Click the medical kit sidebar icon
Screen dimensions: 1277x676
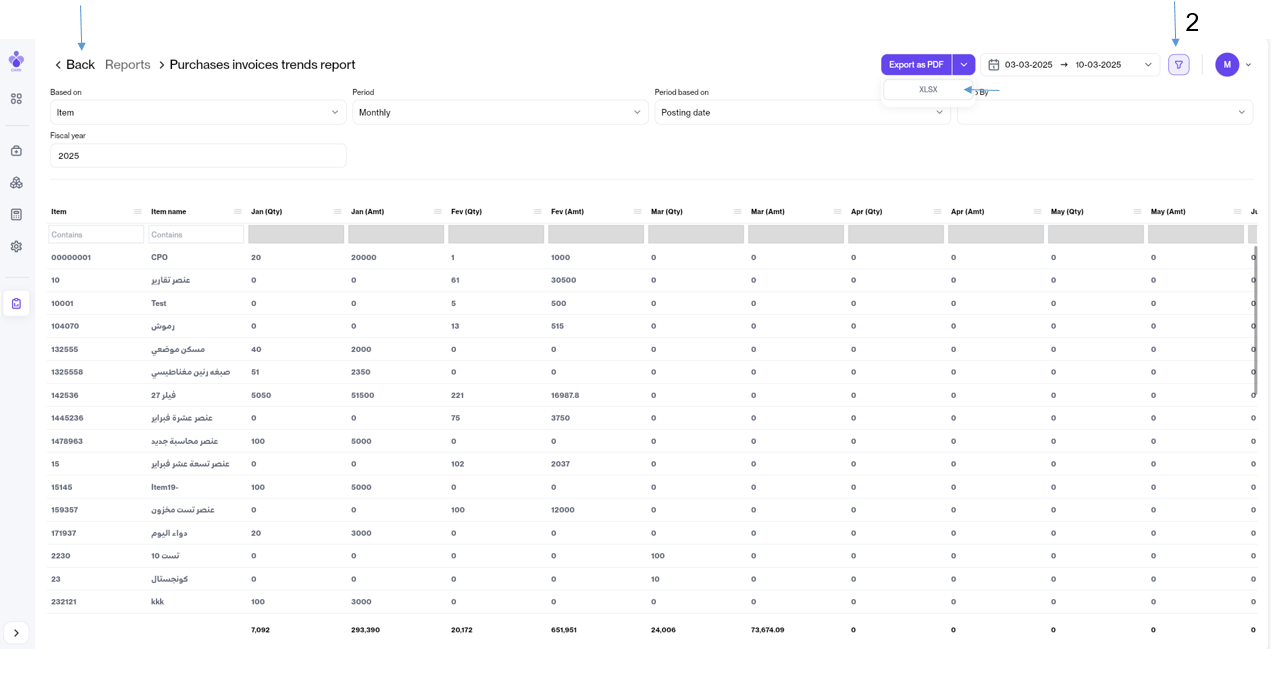coord(16,151)
